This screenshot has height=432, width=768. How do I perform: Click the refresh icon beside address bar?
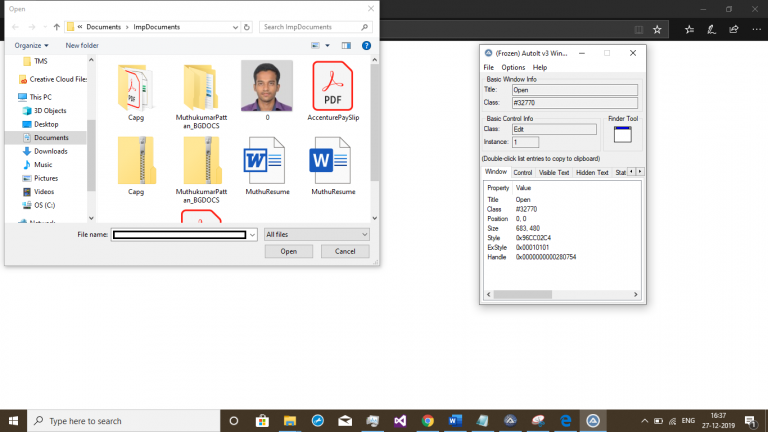(x=247, y=27)
